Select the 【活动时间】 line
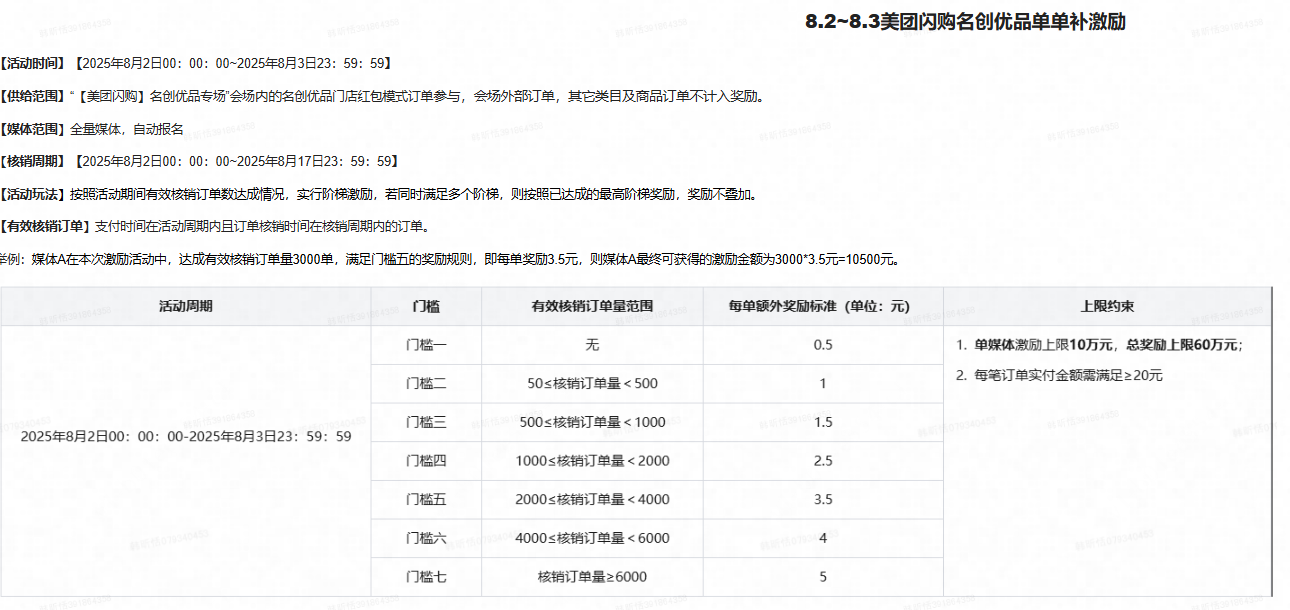1290x610 pixels. tap(195, 63)
